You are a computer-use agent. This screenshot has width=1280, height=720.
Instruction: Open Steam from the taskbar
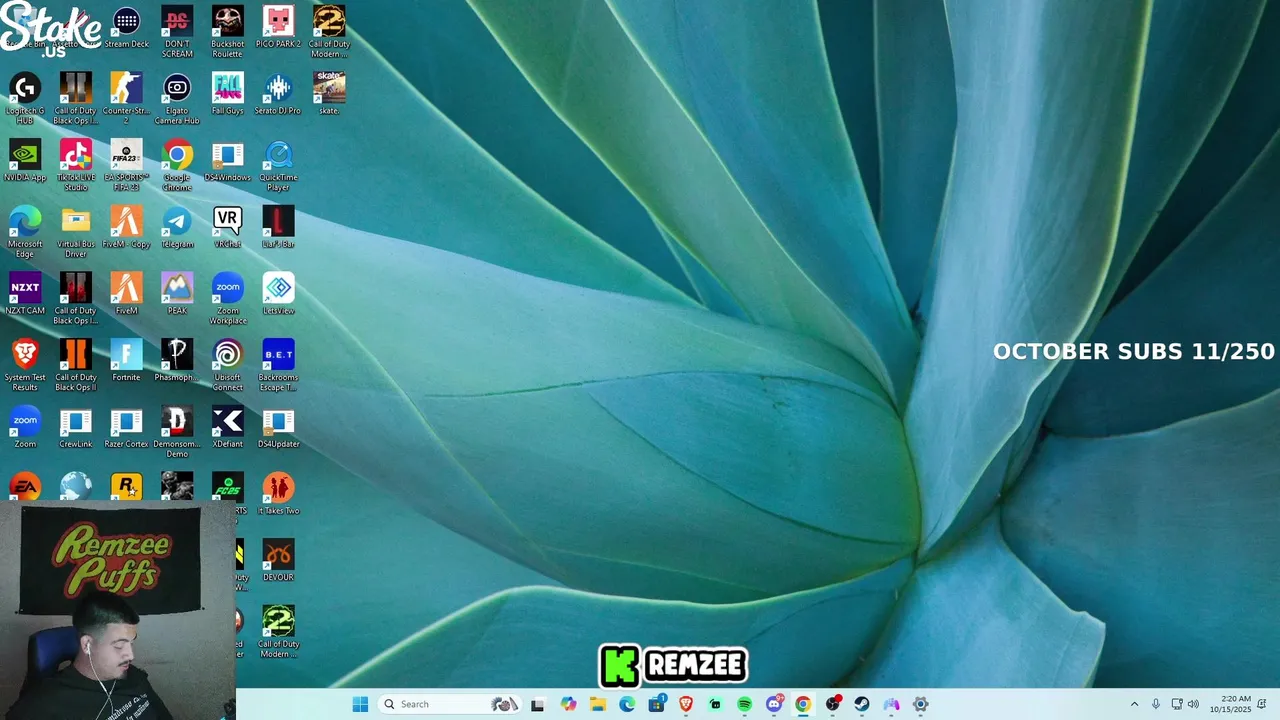(x=862, y=704)
